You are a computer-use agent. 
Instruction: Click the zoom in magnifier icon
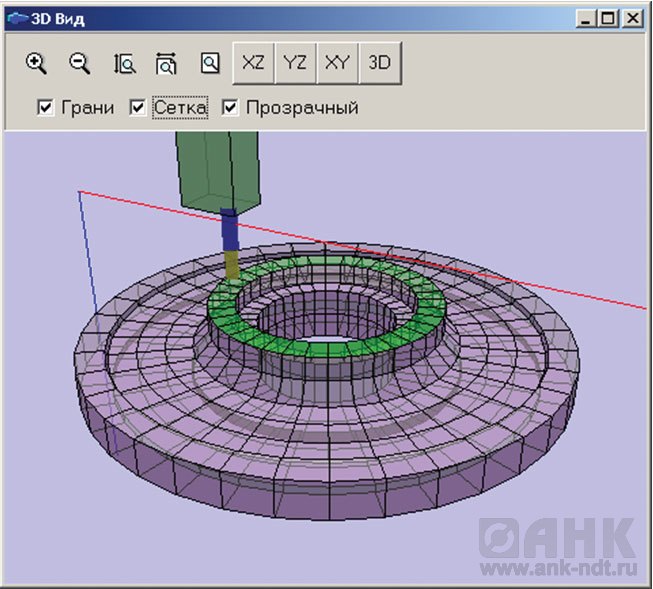37,63
